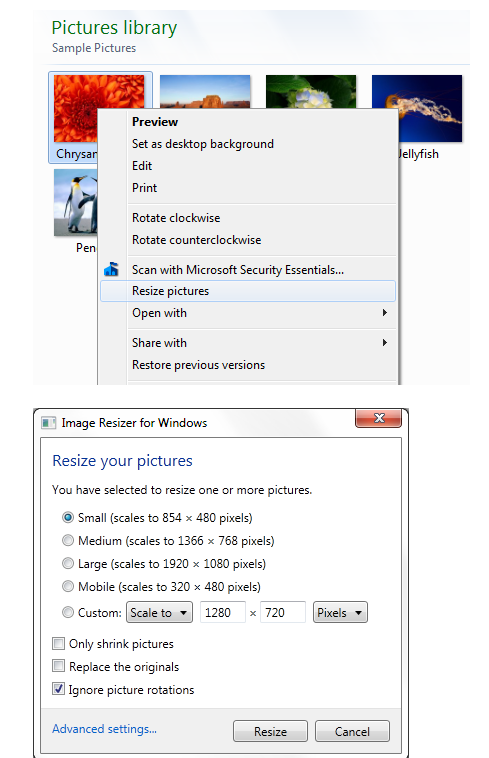Screen dimensions: 489x758
Task: Select the Penguins picture thumbnail
Action: point(76,203)
